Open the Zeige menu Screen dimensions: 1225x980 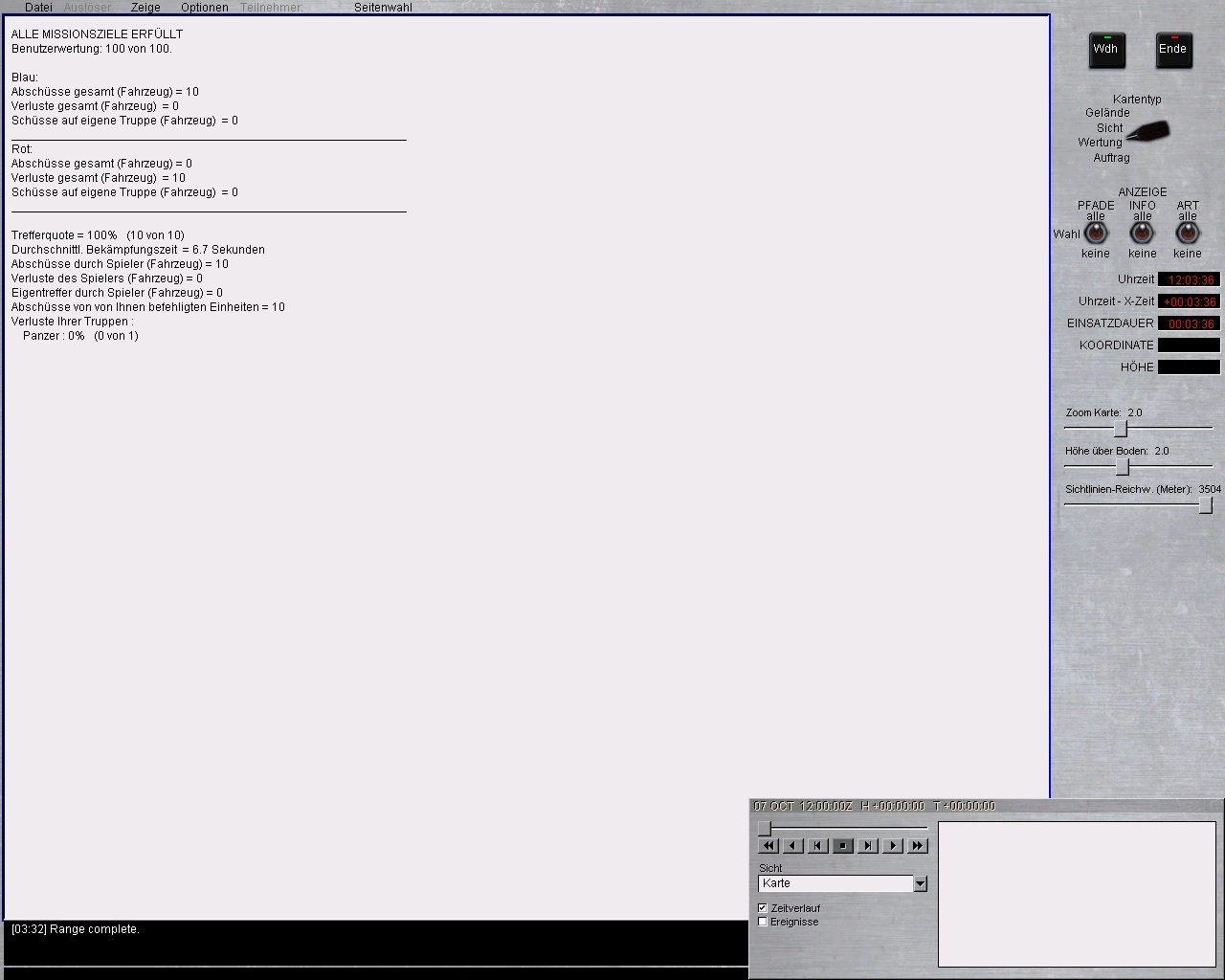coord(145,8)
